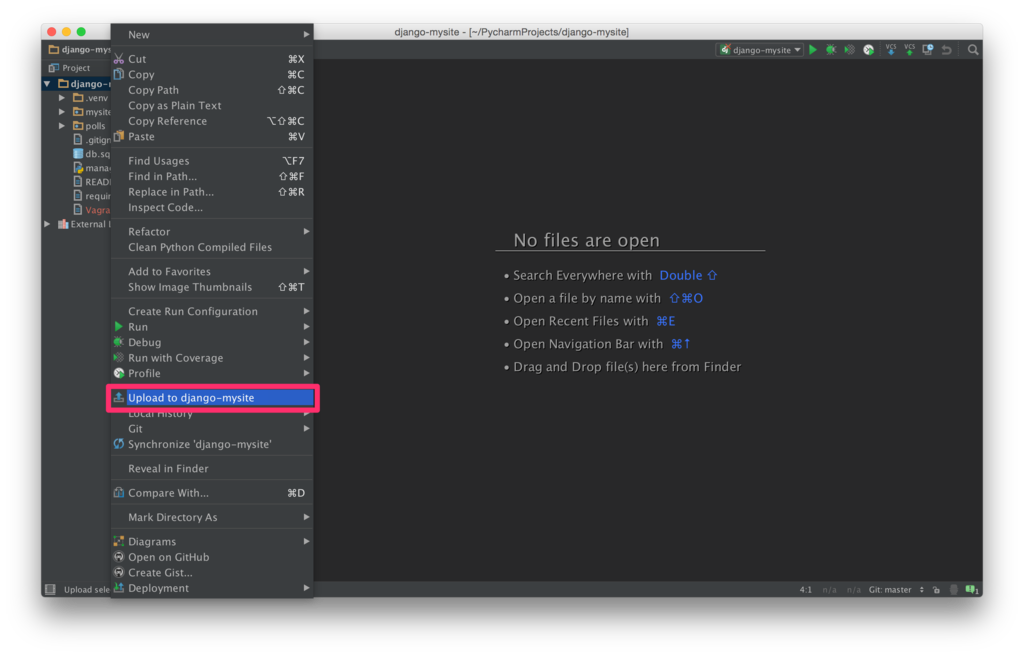Click Run with Coverage toolbar icon
Viewport: 1024px width, 656px height.
coord(849,50)
